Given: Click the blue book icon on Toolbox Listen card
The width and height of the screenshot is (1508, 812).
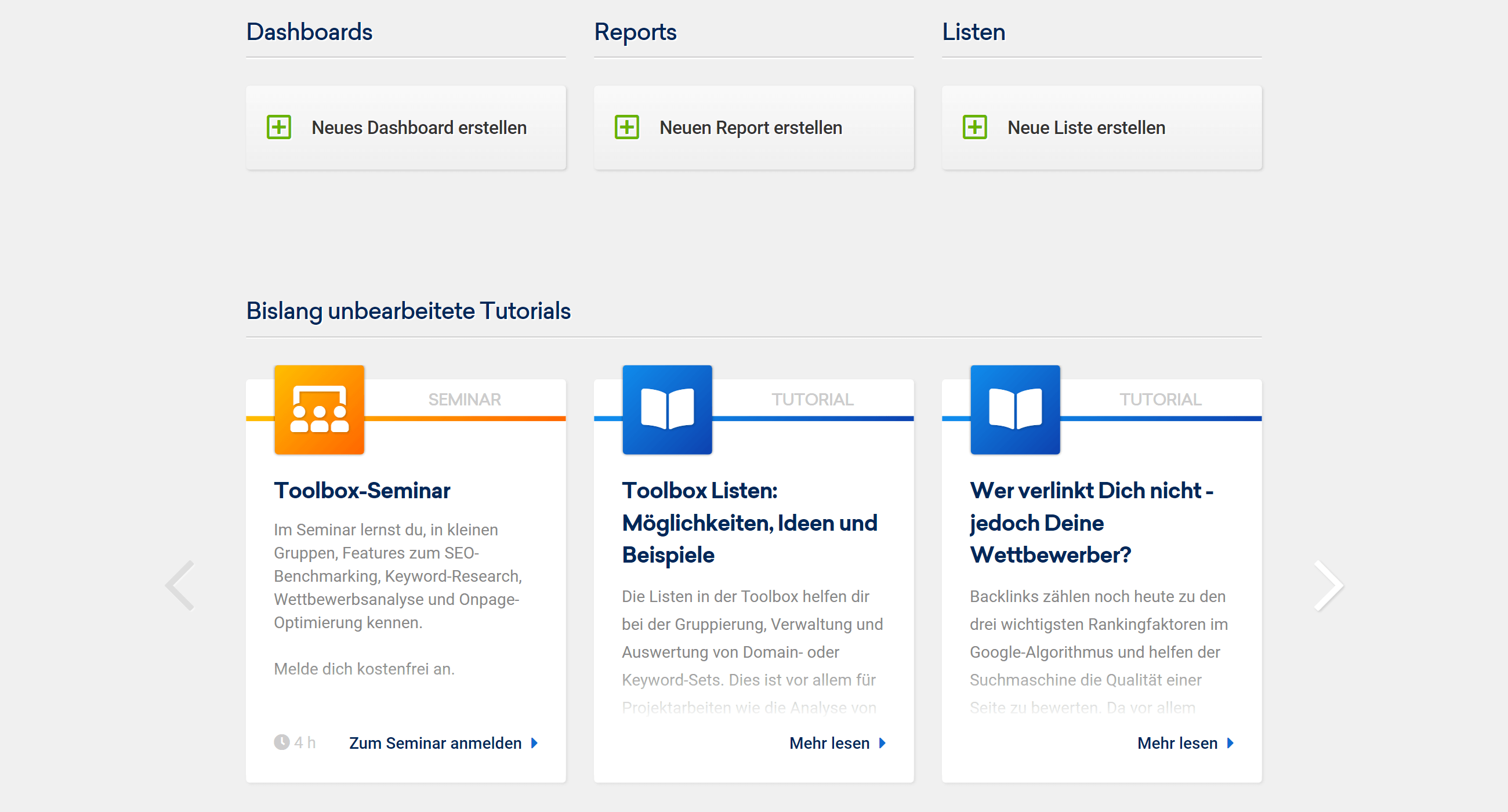Looking at the screenshot, I should (x=667, y=410).
